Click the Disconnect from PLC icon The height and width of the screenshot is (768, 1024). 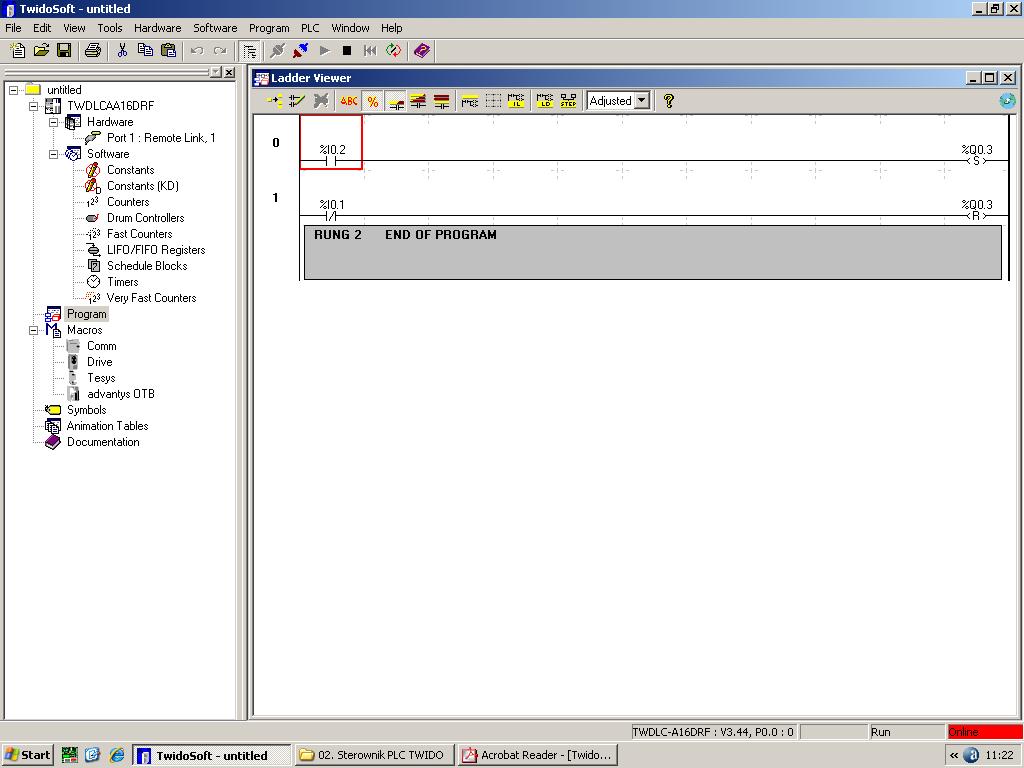click(x=300, y=50)
